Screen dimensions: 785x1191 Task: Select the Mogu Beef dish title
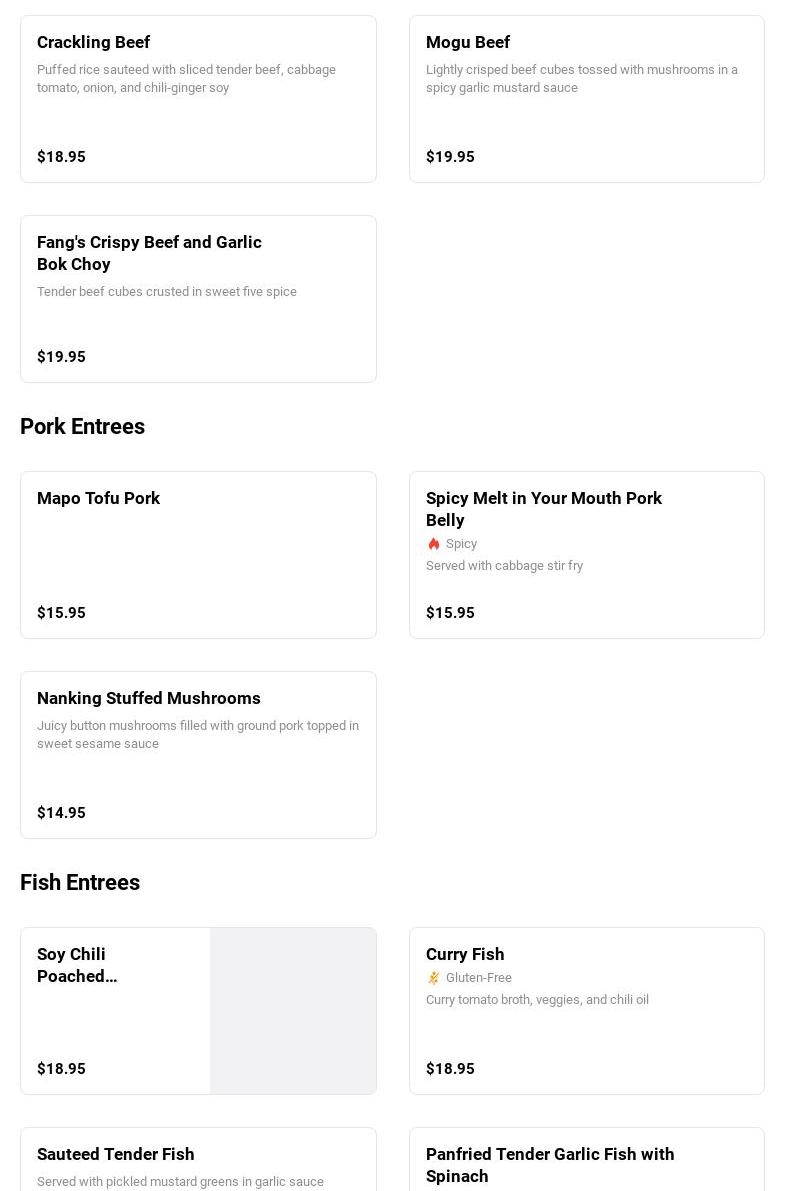(468, 42)
